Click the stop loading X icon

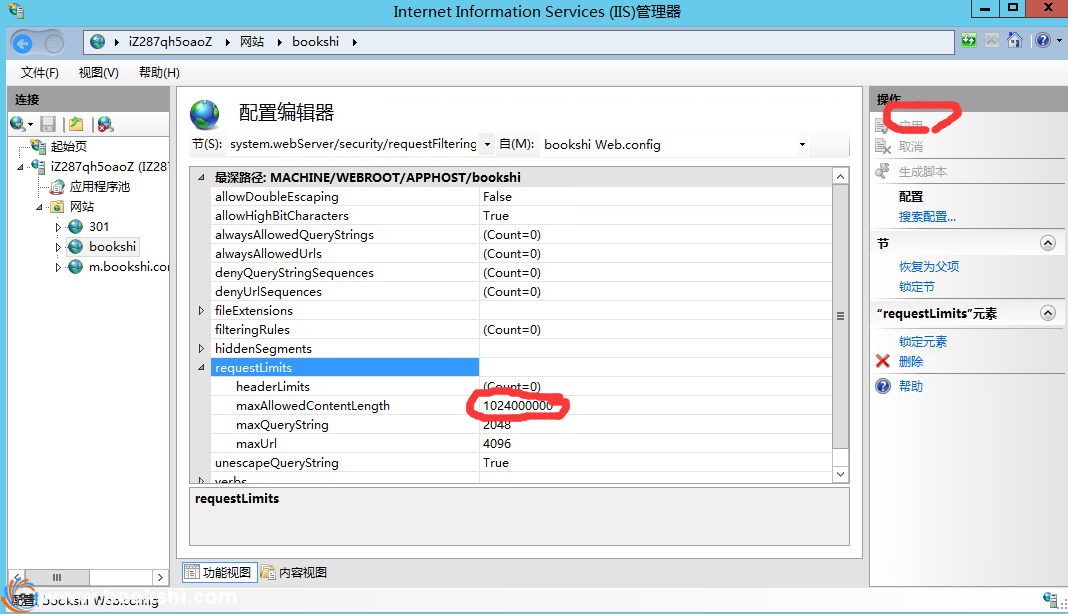point(992,41)
